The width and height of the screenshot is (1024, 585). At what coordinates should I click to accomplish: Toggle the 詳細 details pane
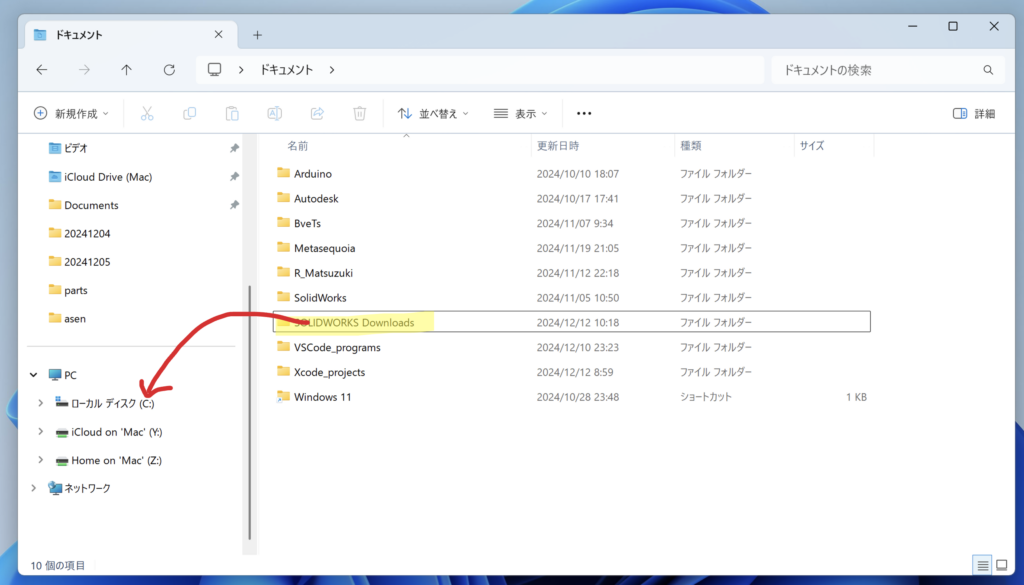point(974,114)
